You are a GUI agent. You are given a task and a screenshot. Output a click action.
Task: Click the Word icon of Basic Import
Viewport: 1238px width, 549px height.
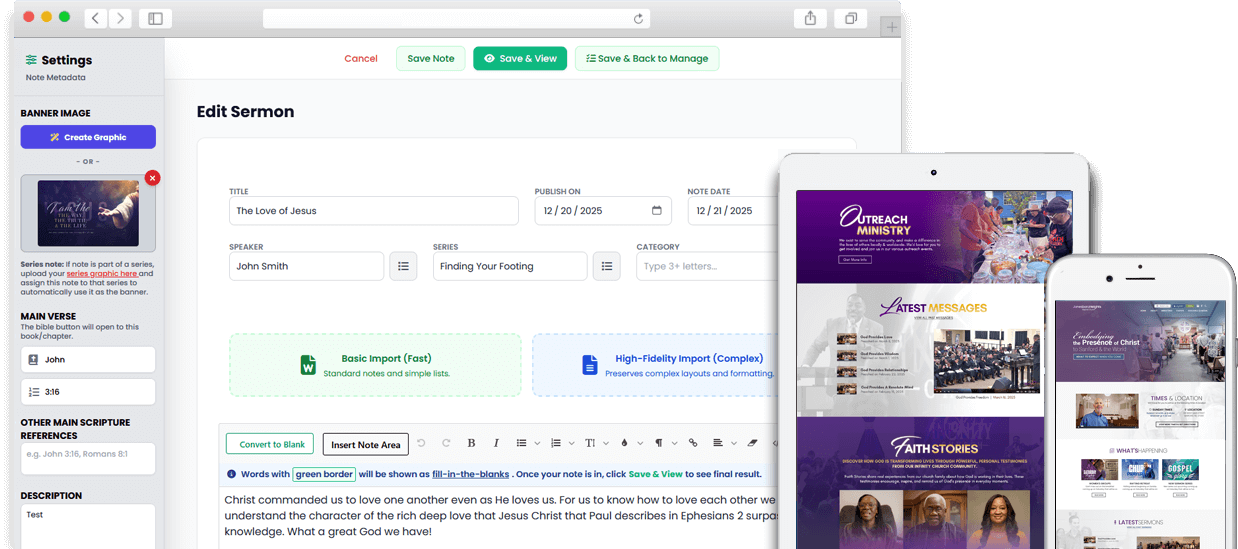coord(308,365)
